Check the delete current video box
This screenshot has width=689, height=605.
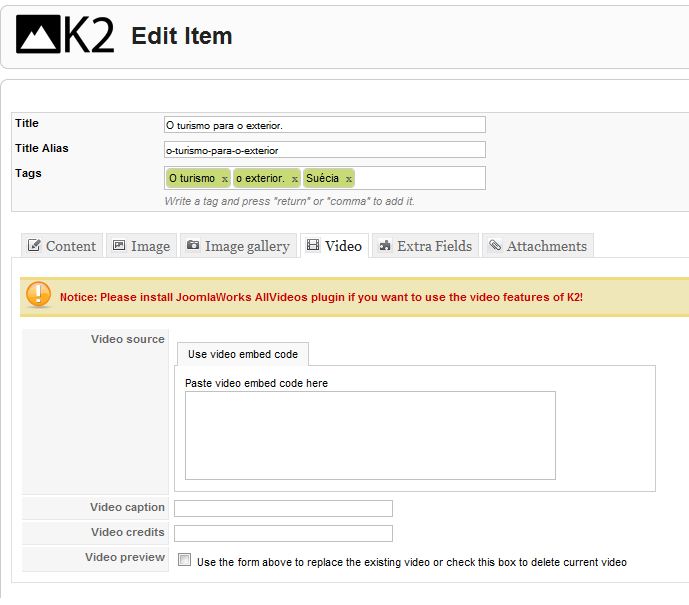pyautogui.click(x=185, y=560)
